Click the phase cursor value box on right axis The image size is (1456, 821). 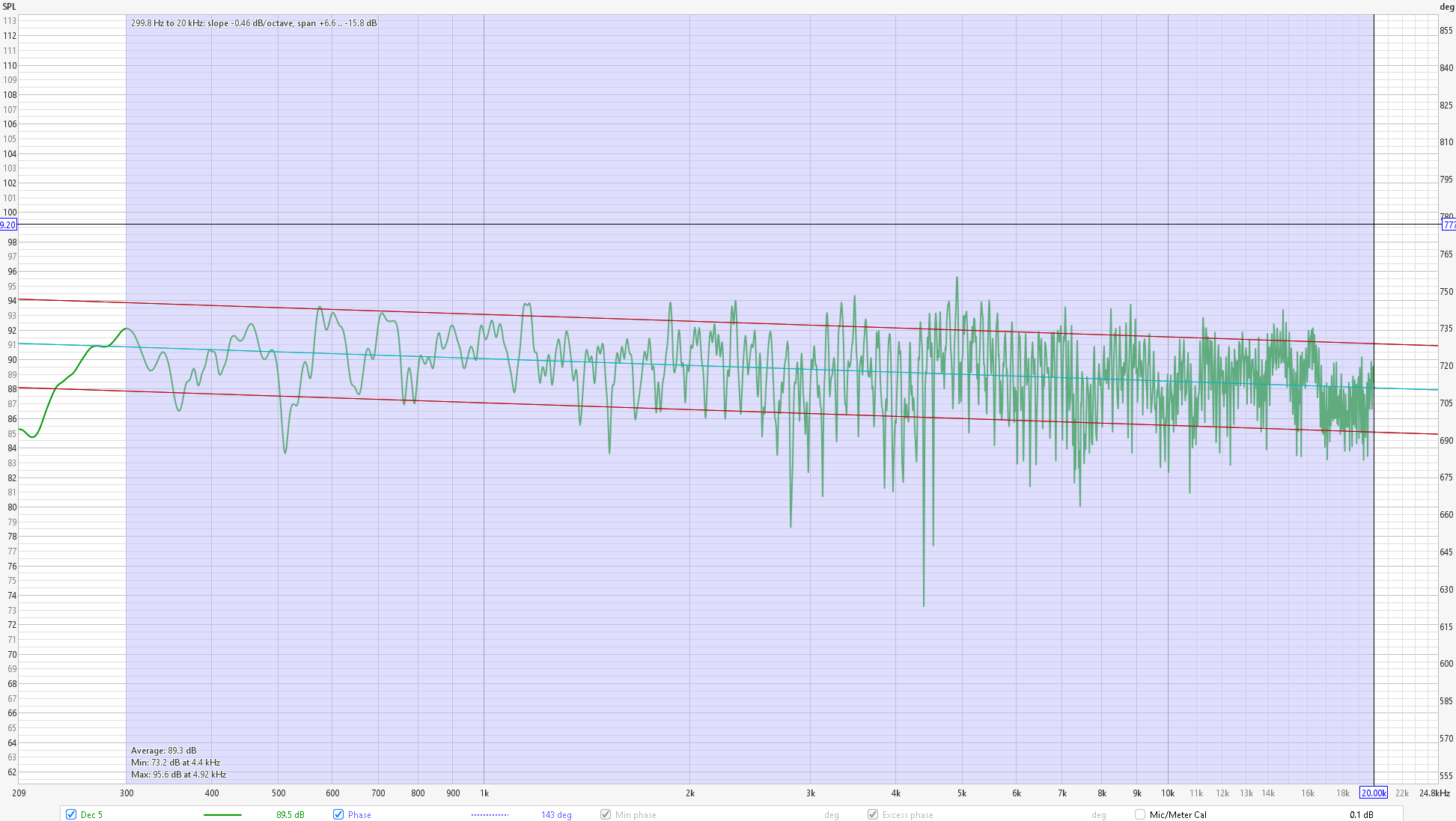tap(1449, 225)
